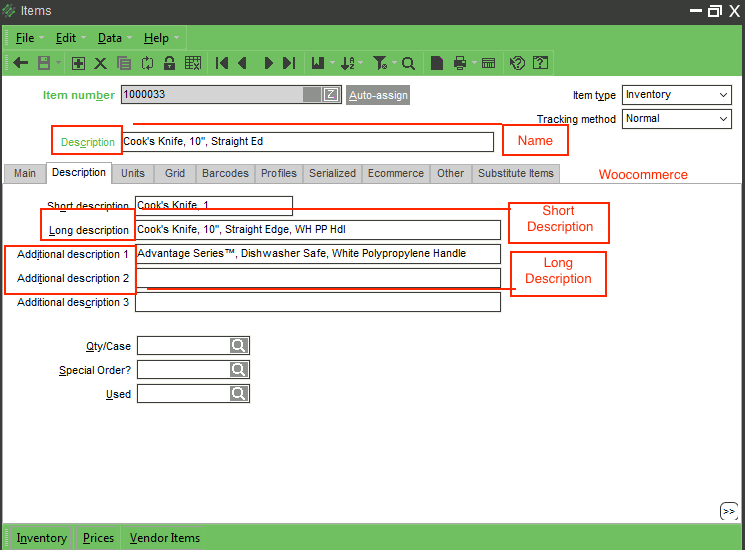
Task: Click the padlock lock icon
Action: coord(169,63)
